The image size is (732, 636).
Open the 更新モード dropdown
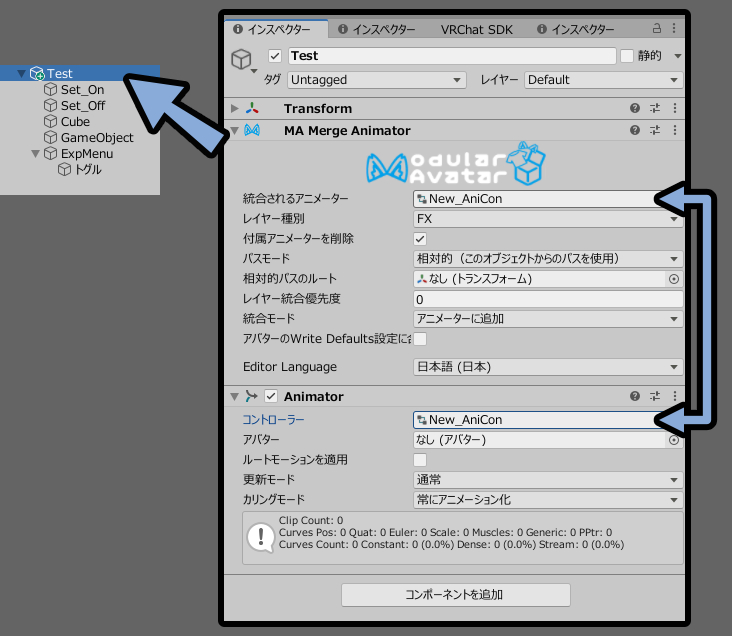click(548, 480)
